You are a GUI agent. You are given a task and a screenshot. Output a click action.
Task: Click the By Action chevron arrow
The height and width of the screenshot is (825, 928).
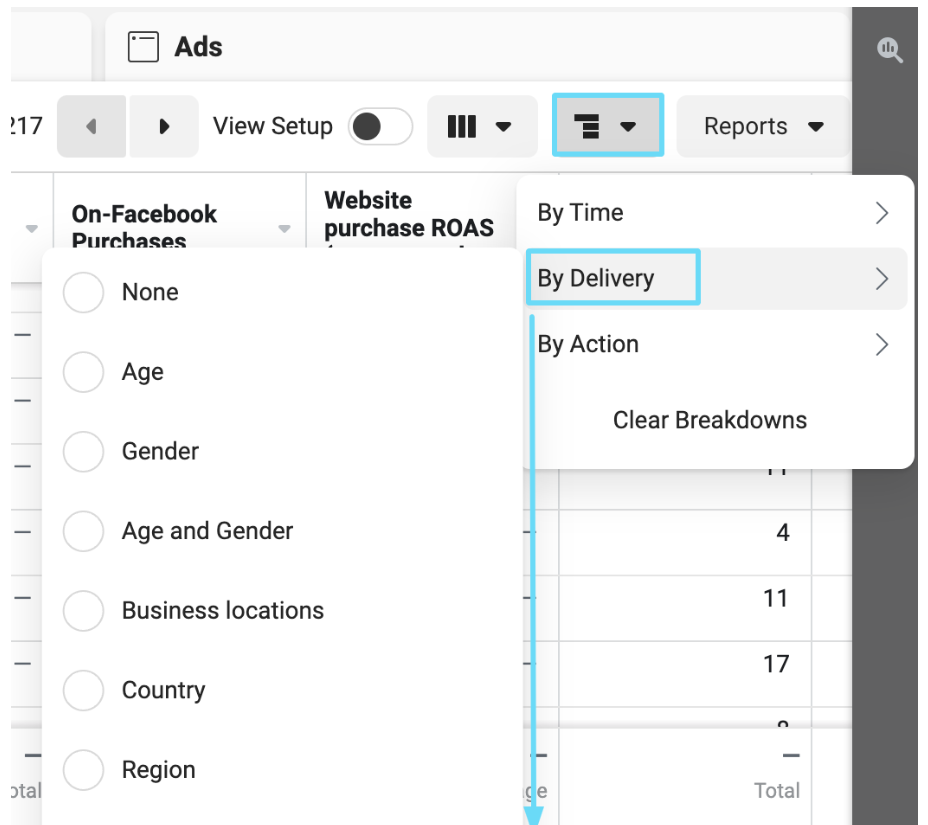pyautogui.click(x=882, y=344)
